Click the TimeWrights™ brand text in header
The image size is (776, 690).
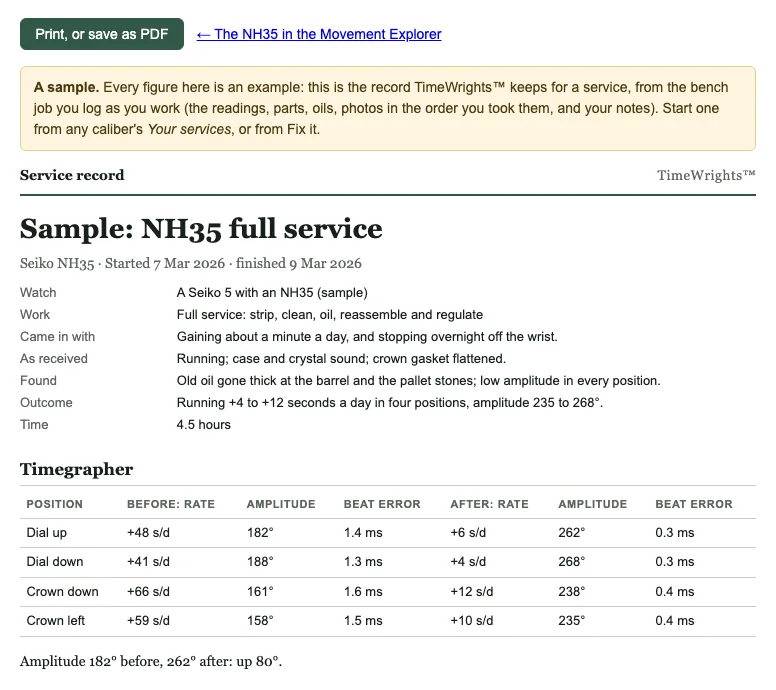pos(706,175)
